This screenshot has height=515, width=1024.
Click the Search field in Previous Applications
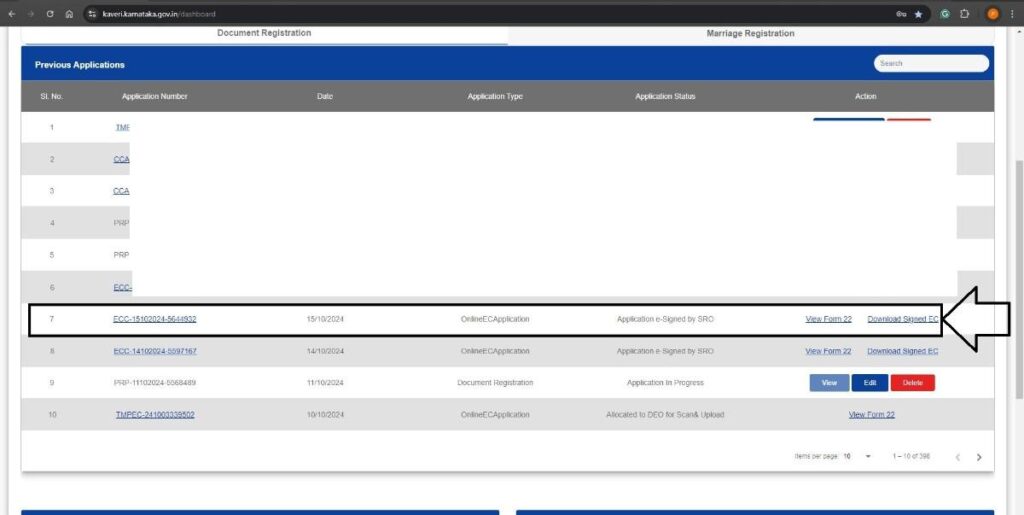pos(930,63)
